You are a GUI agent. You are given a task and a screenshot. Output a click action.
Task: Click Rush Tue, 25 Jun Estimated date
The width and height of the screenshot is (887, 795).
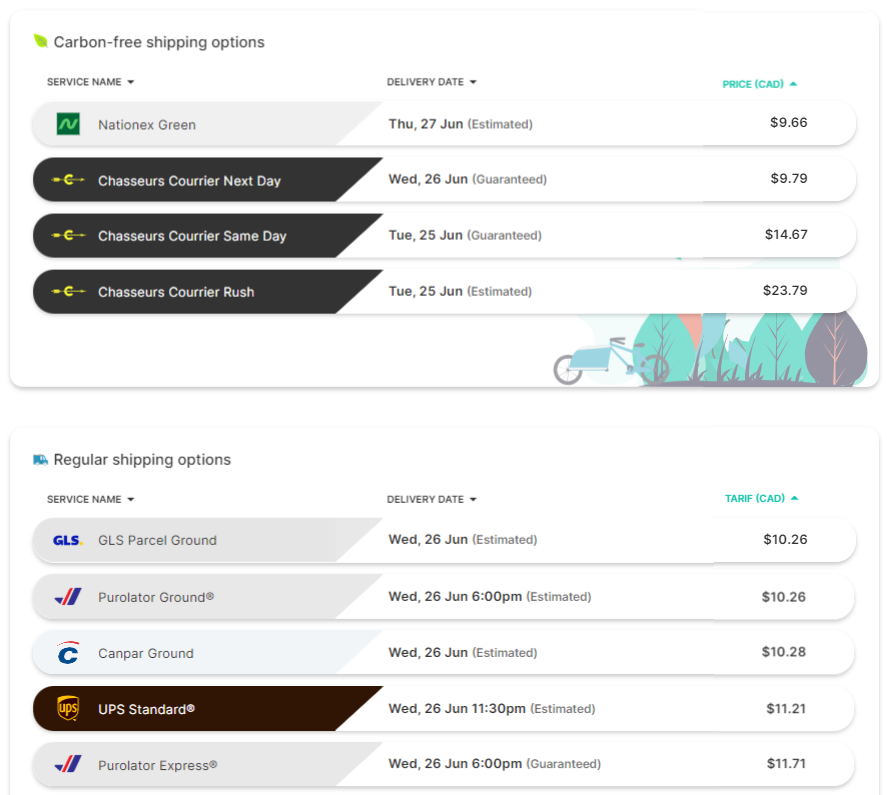(x=460, y=291)
